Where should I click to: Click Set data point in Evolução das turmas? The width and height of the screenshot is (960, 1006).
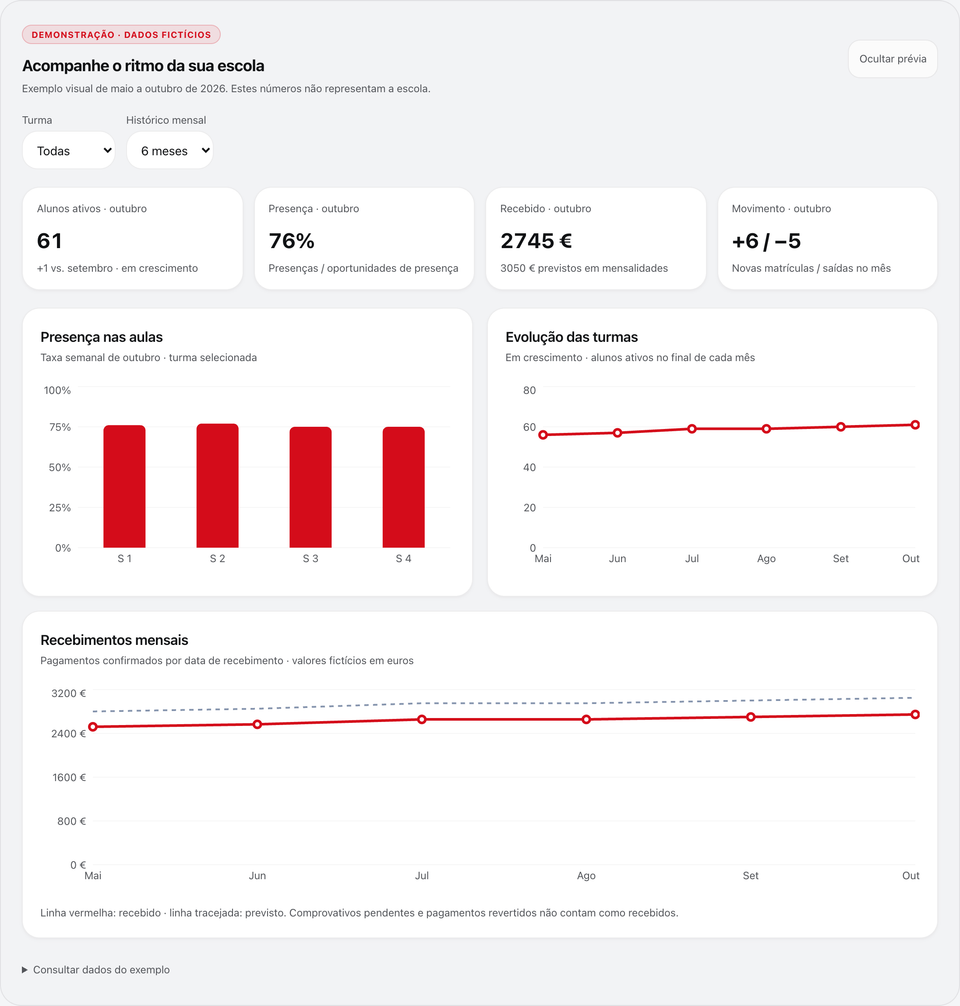point(841,427)
